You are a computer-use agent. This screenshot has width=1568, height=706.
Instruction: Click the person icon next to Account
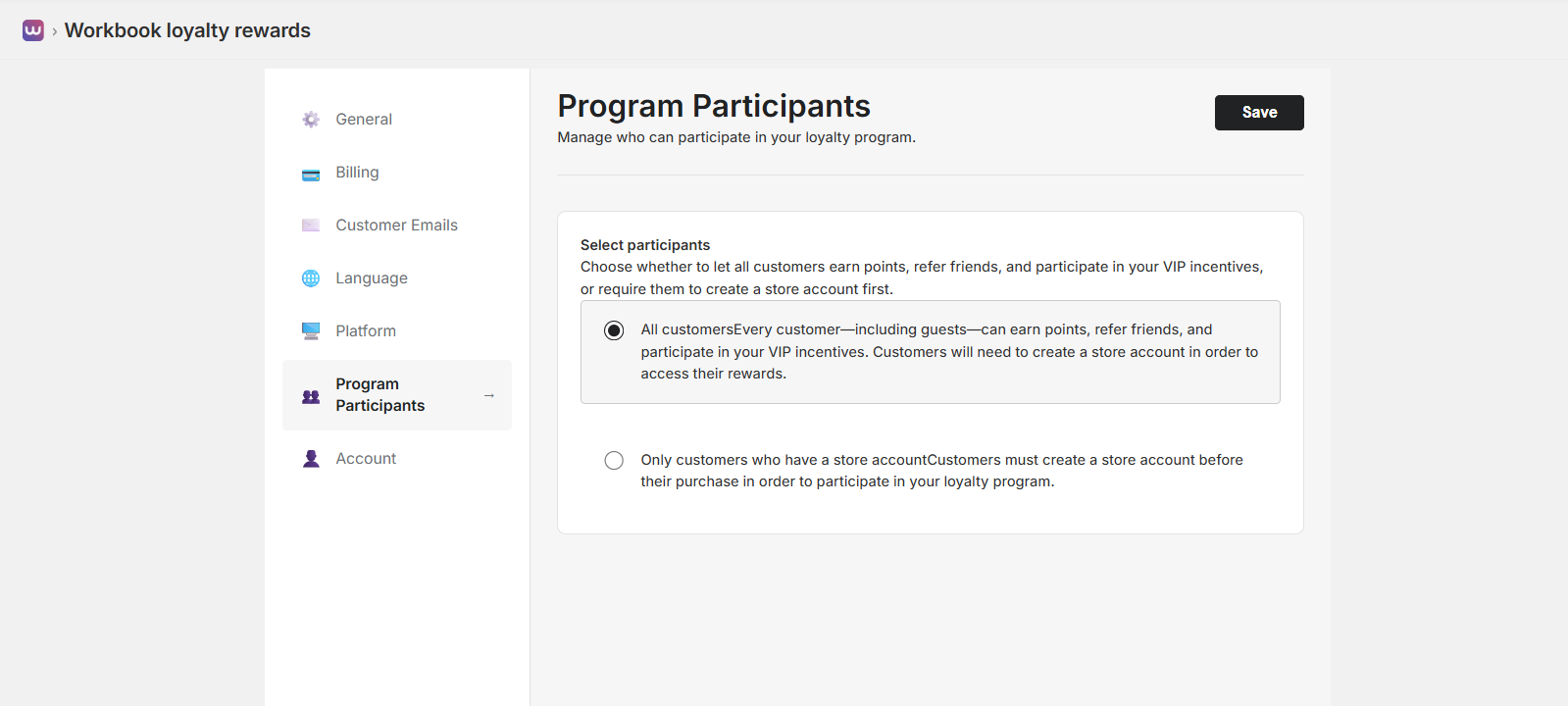(x=310, y=458)
